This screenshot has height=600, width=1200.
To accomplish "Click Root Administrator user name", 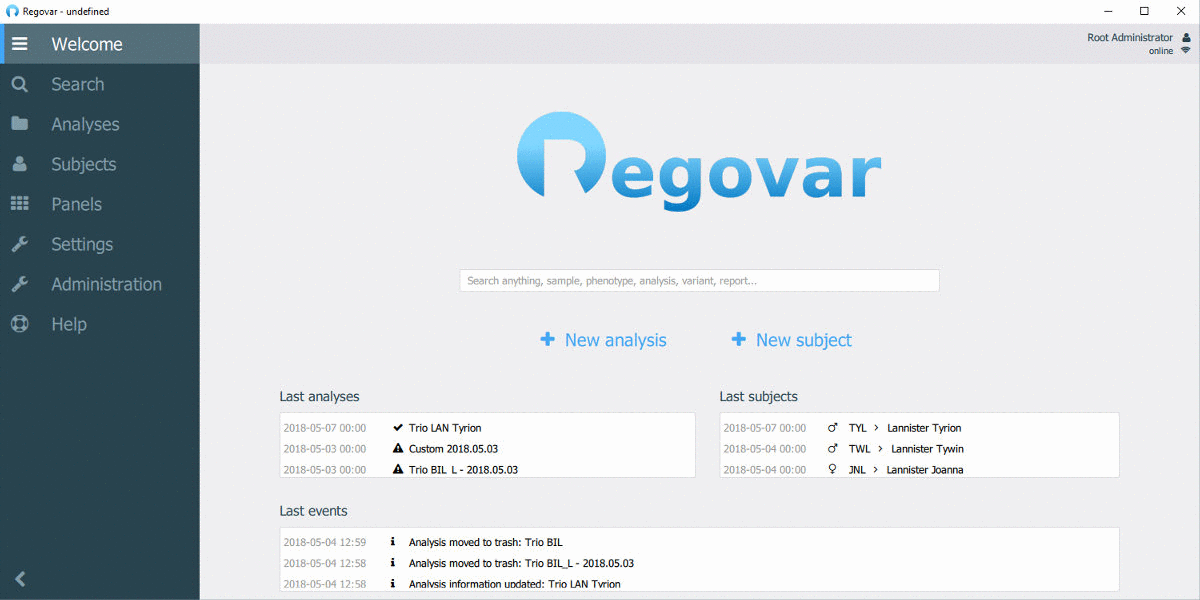I will (x=1130, y=37).
